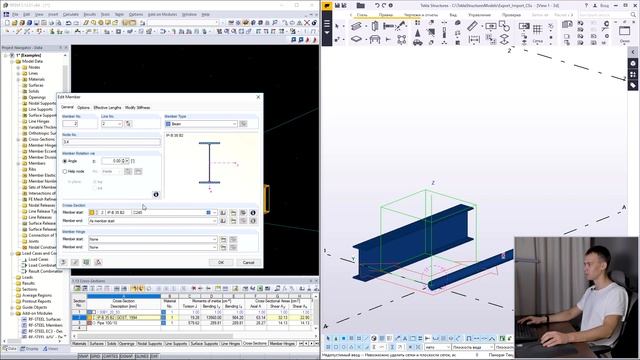Open the Cross-Sections table tab at bottom

click(x=255, y=344)
